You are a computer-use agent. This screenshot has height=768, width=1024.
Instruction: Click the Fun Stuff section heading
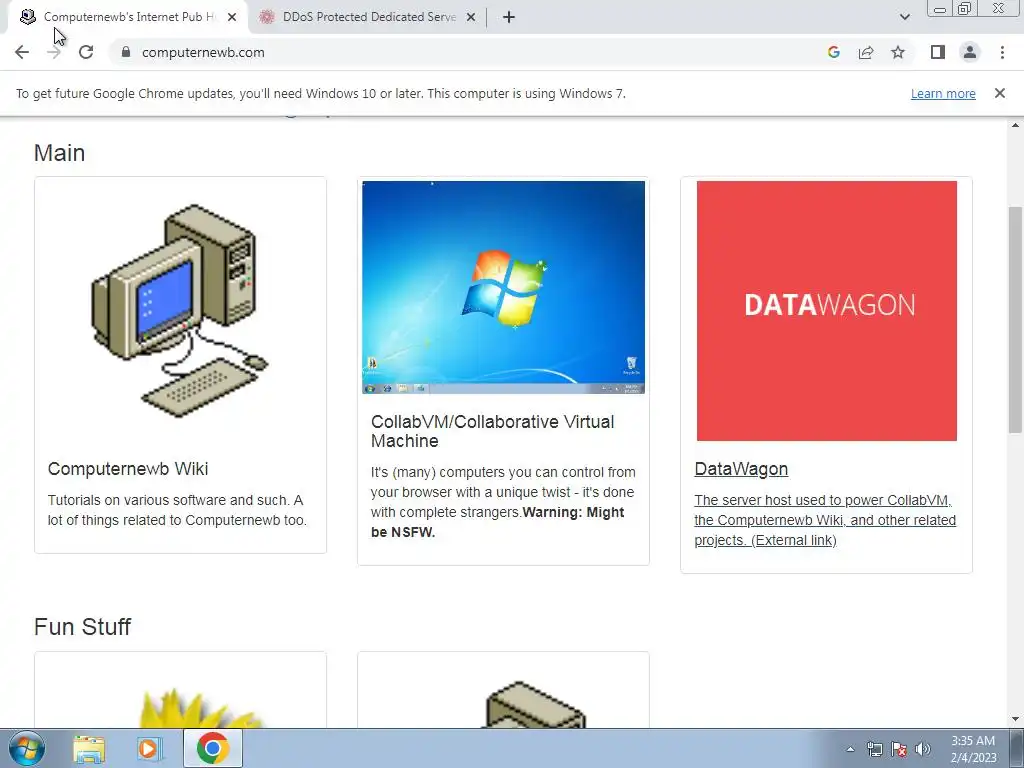pos(82,627)
